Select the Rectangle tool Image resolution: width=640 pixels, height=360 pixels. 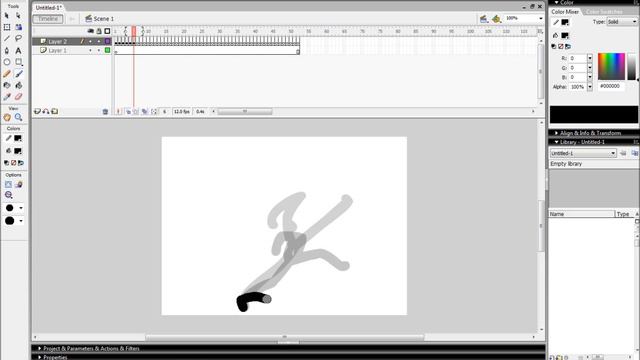(18, 62)
